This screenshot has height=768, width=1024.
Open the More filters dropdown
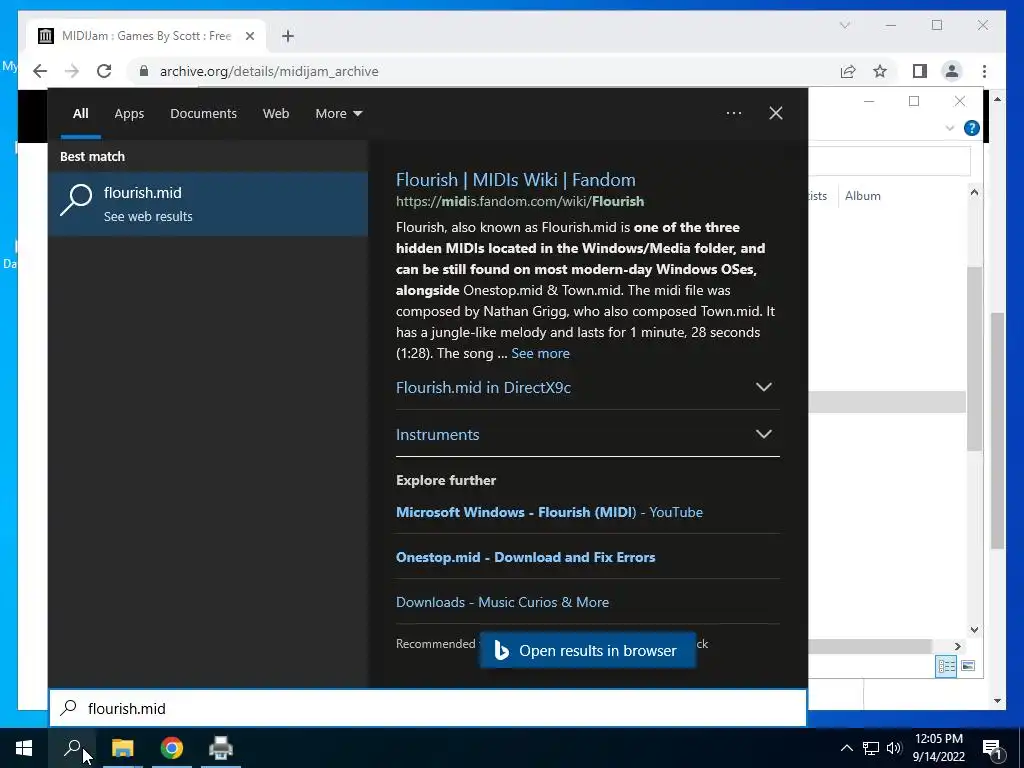click(x=338, y=114)
